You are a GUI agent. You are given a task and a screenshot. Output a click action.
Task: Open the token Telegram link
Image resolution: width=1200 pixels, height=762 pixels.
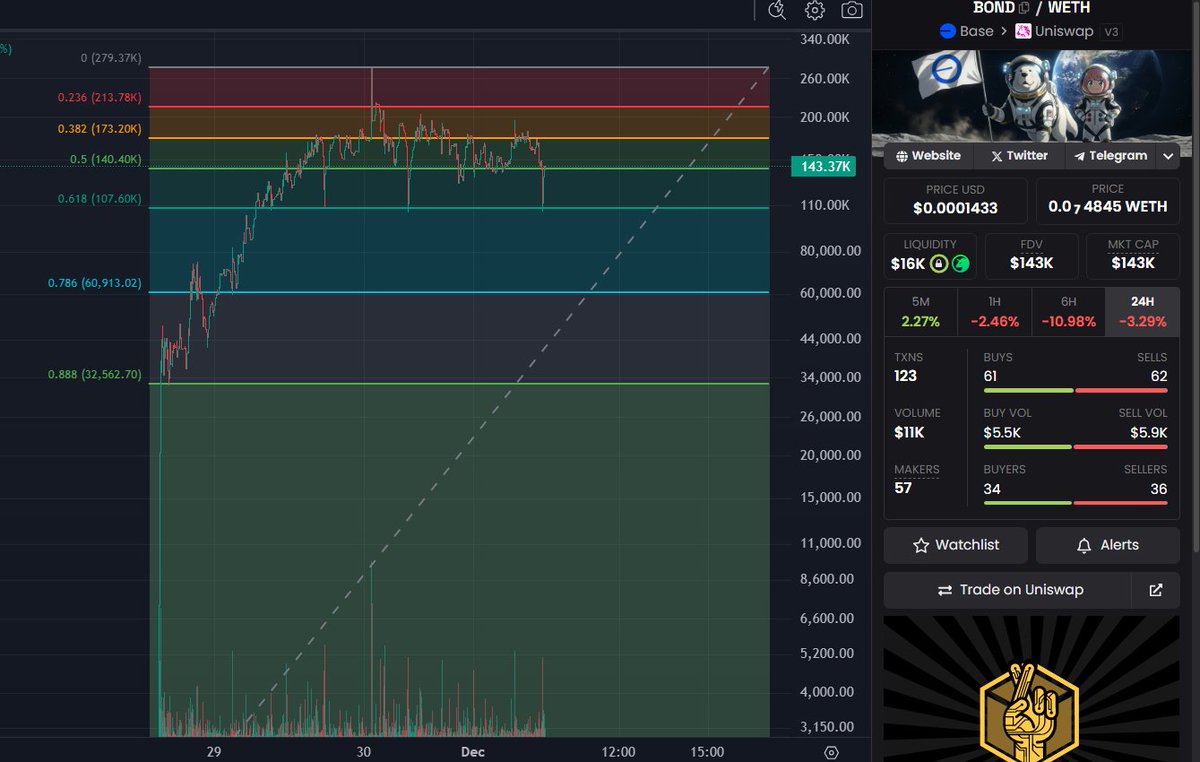[x=1110, y=156]
